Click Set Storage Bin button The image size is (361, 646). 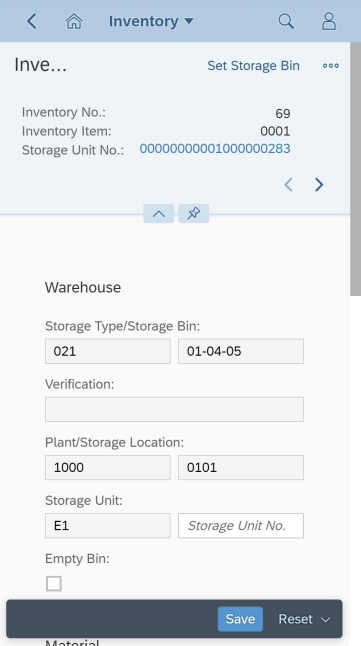(253, 66)
